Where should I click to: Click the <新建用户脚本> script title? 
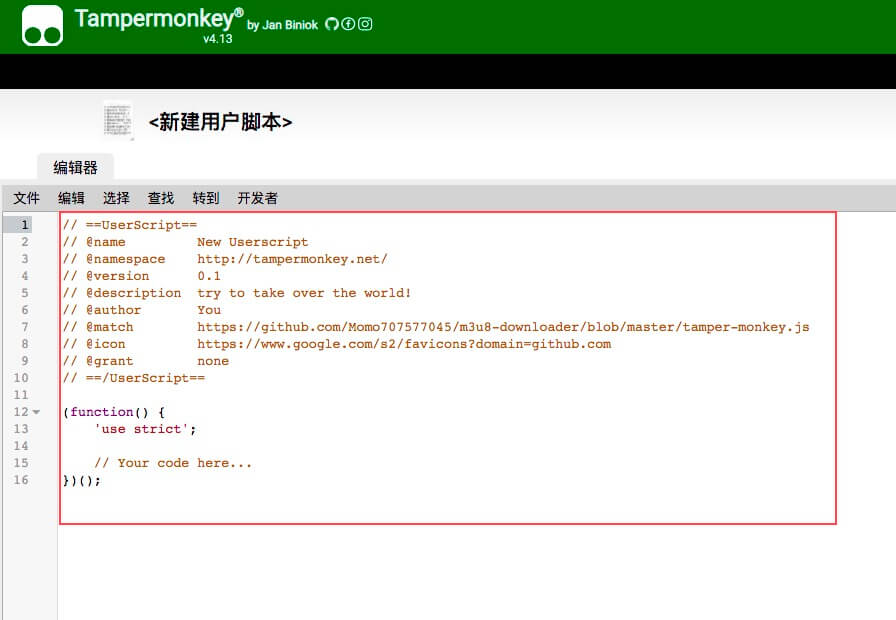tap(220, 122)
